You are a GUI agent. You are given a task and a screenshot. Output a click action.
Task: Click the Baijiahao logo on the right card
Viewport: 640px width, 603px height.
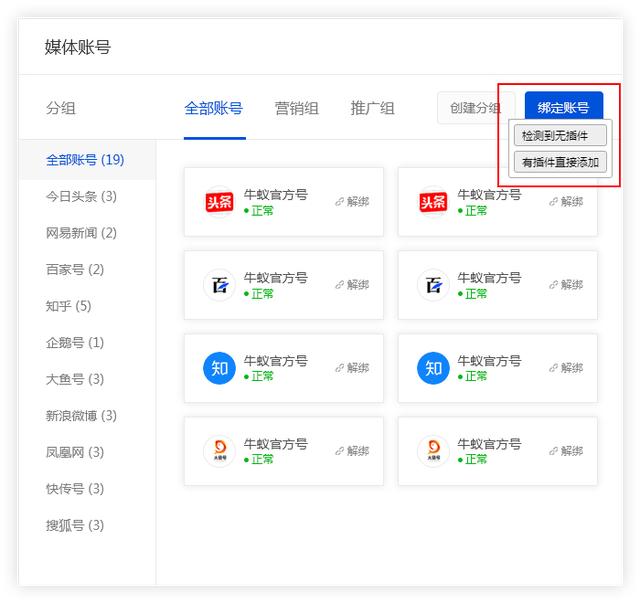pos(433,285)
